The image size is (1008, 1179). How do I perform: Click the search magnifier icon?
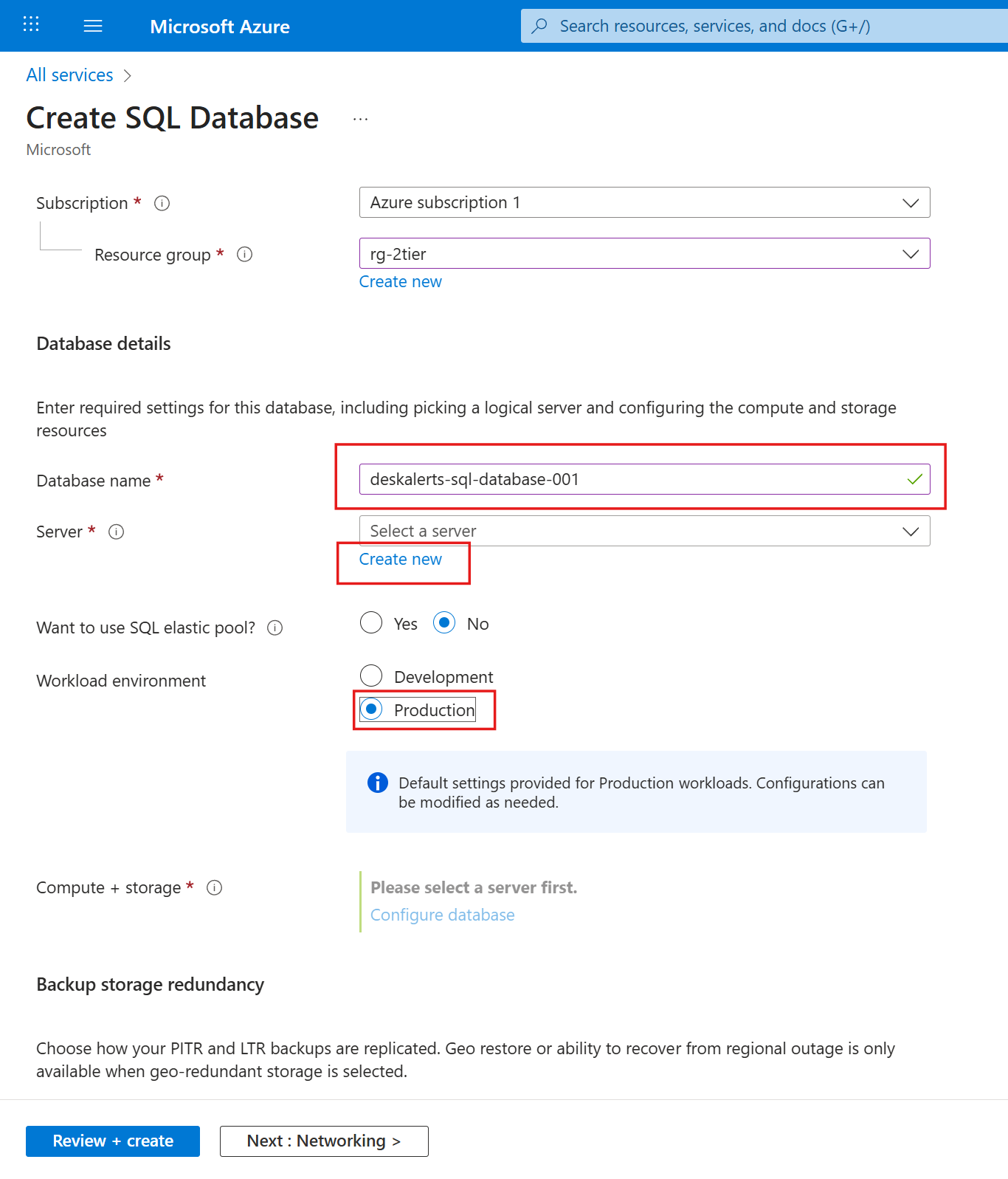pyautogui.click(x=539, y=26)
